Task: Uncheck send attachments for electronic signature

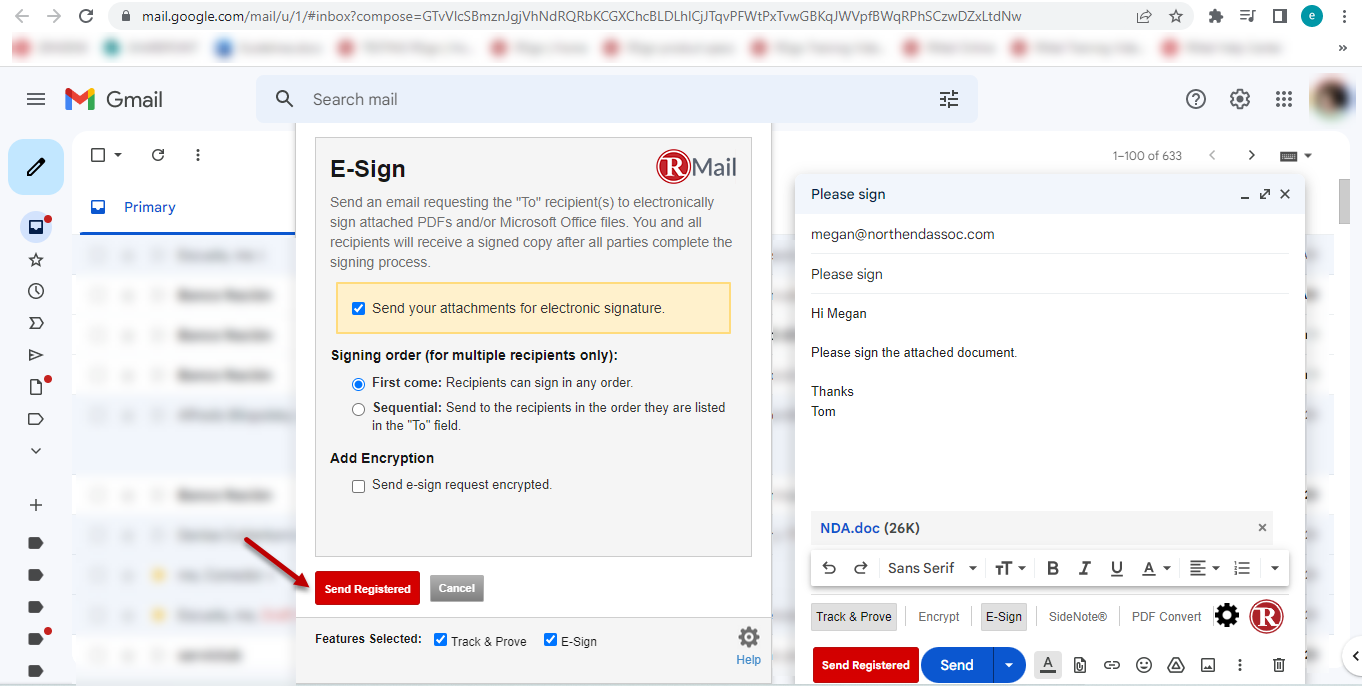Action: pyautogui.click(x=358, y=308)
